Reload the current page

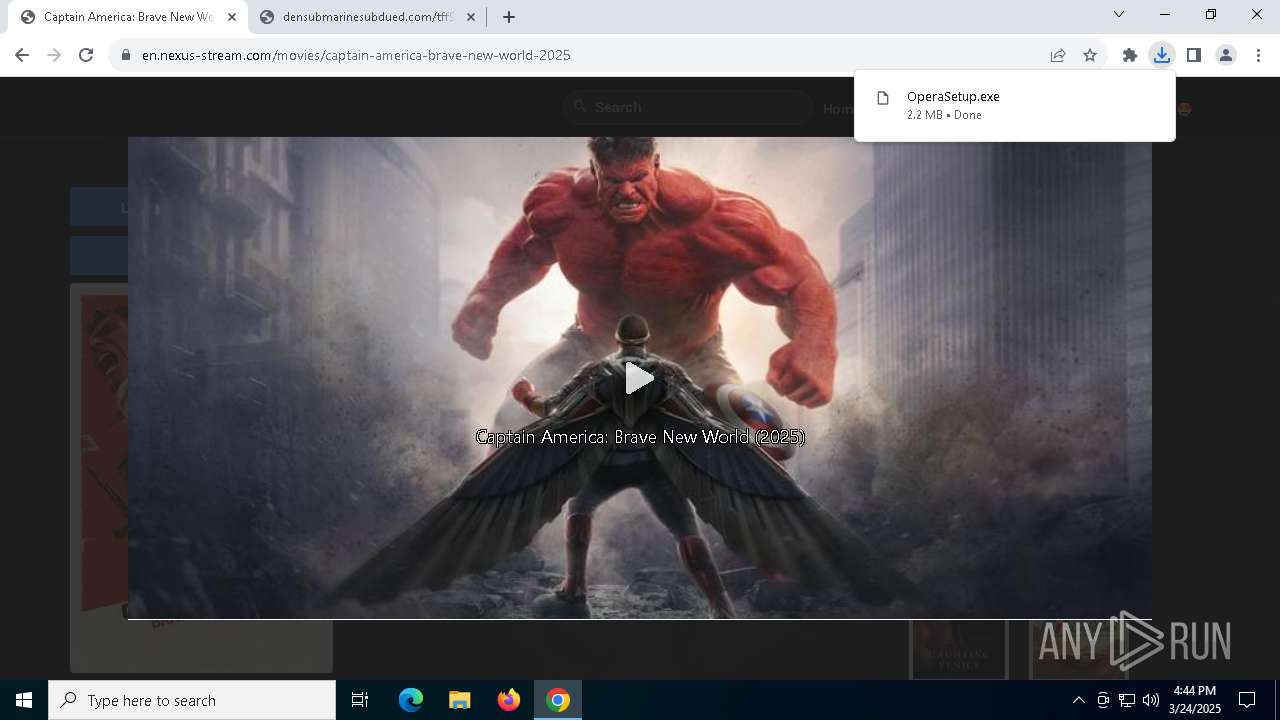(86, 55)
